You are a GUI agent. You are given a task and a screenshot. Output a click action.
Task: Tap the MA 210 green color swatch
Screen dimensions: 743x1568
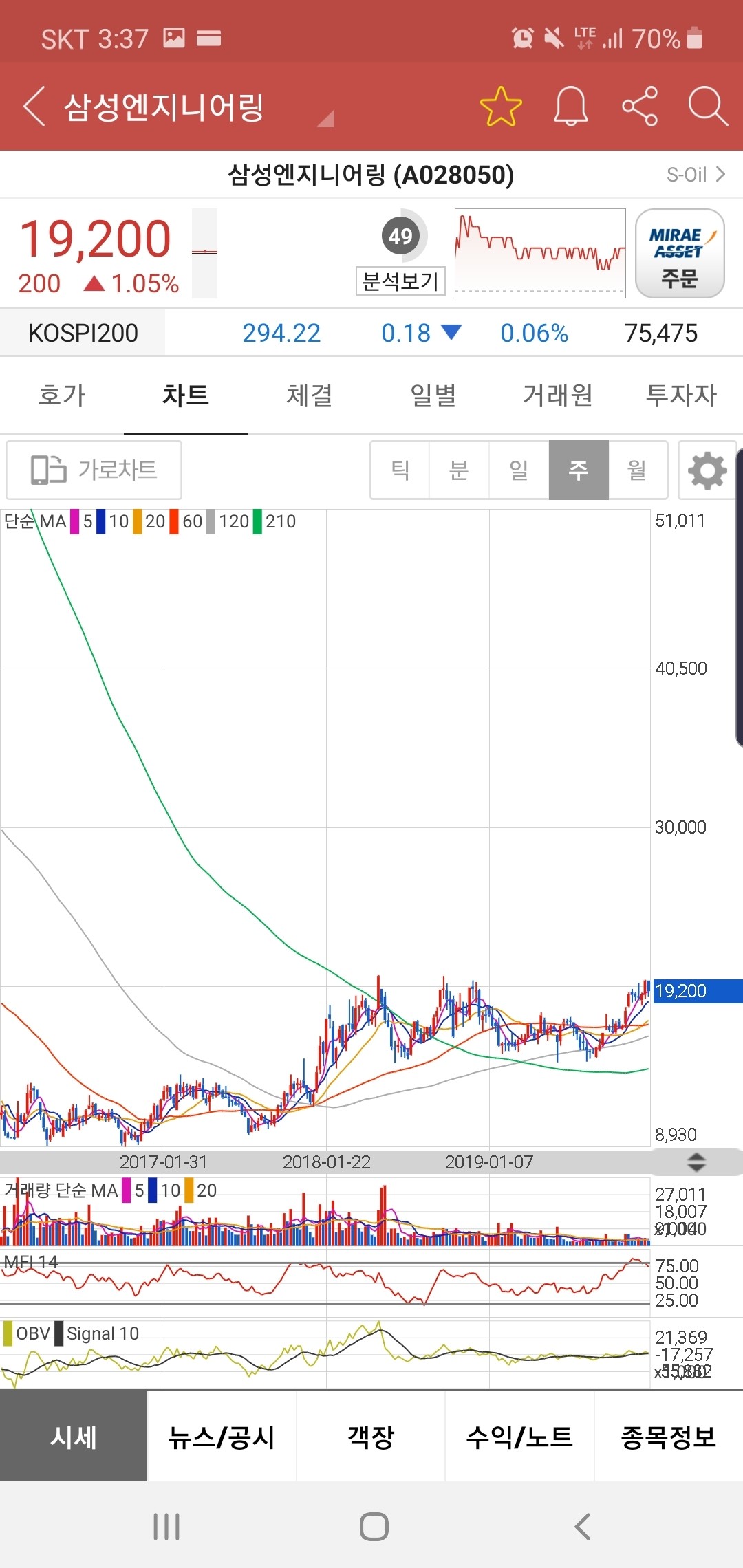257,521
